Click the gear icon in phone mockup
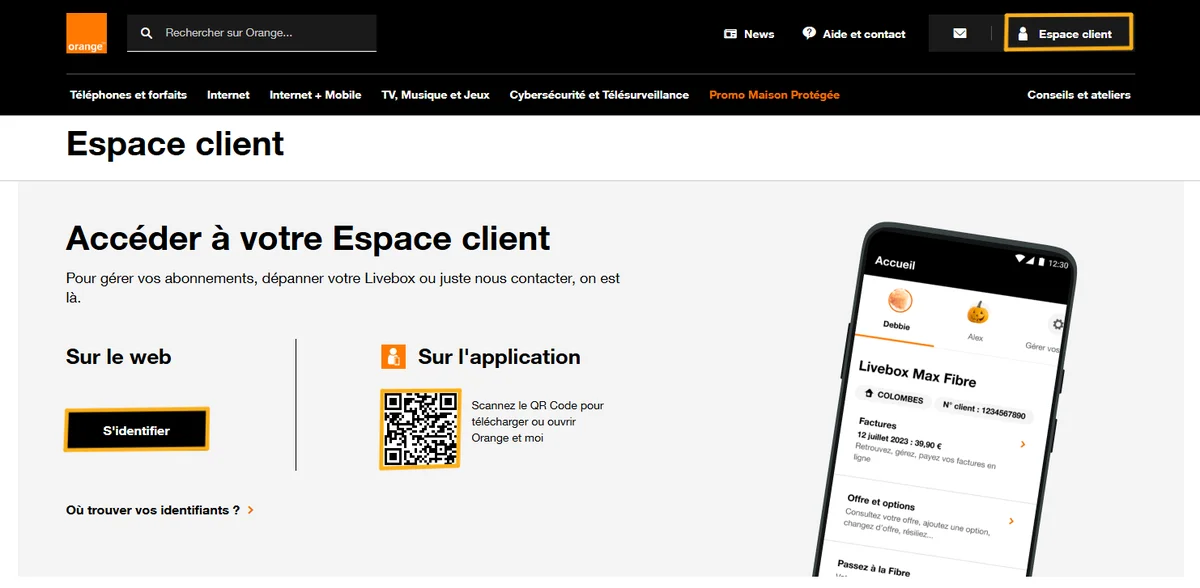This screenshot has width=1200, height=588. 1057,325
